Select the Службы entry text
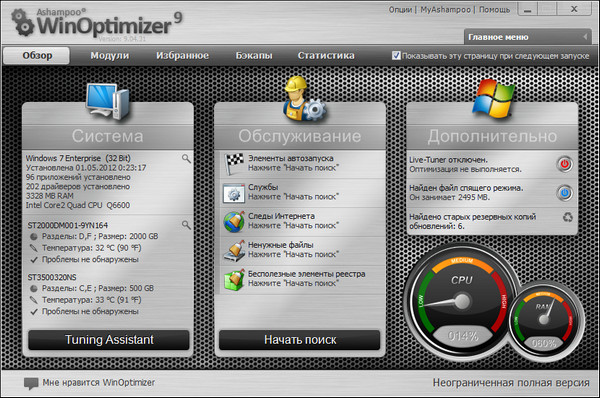The image size is (600, 398). 263,187
